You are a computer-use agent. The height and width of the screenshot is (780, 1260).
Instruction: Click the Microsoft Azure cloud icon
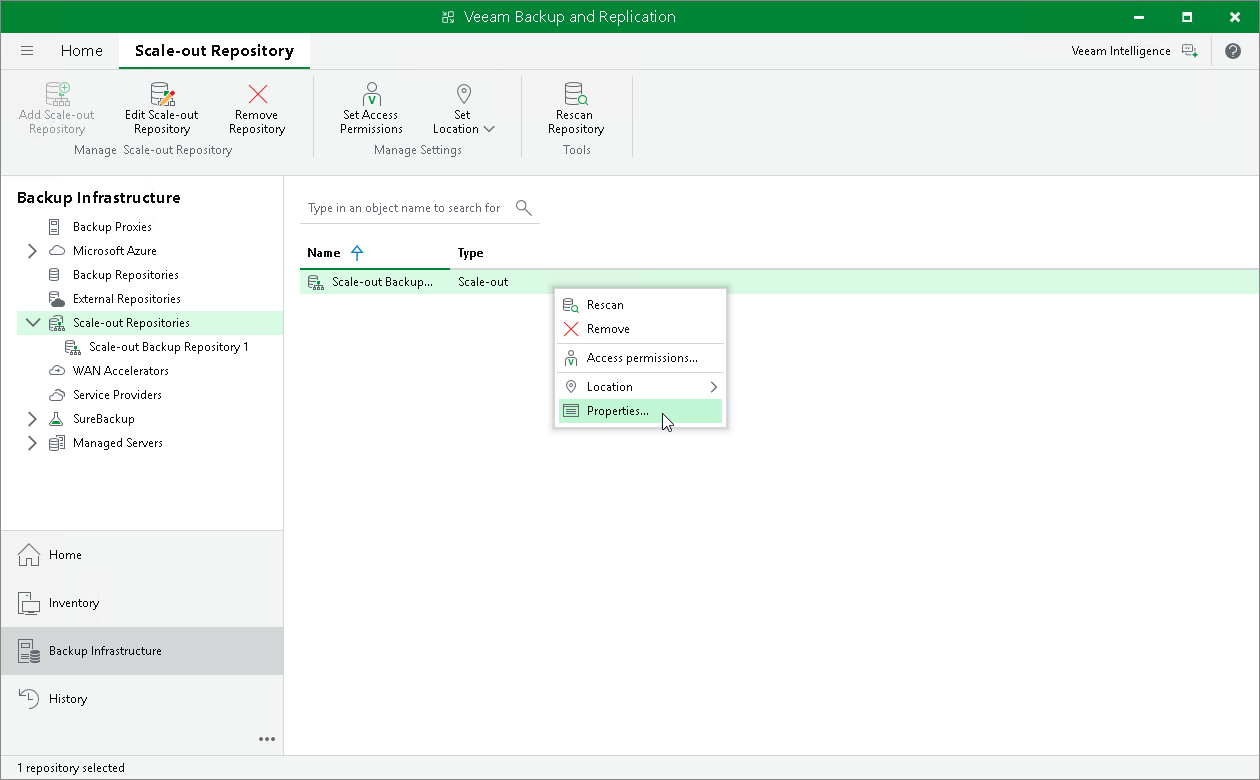[x=56, y=251]
